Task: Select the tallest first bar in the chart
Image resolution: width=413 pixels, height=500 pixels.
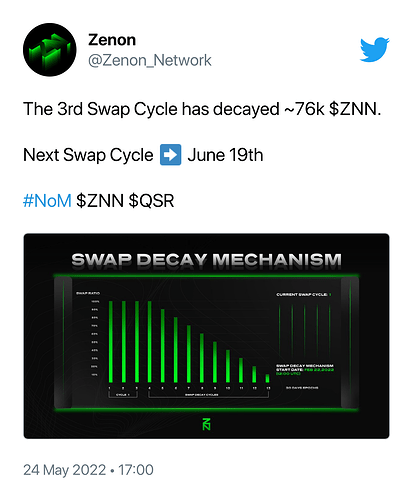Action: click(111, 342)
